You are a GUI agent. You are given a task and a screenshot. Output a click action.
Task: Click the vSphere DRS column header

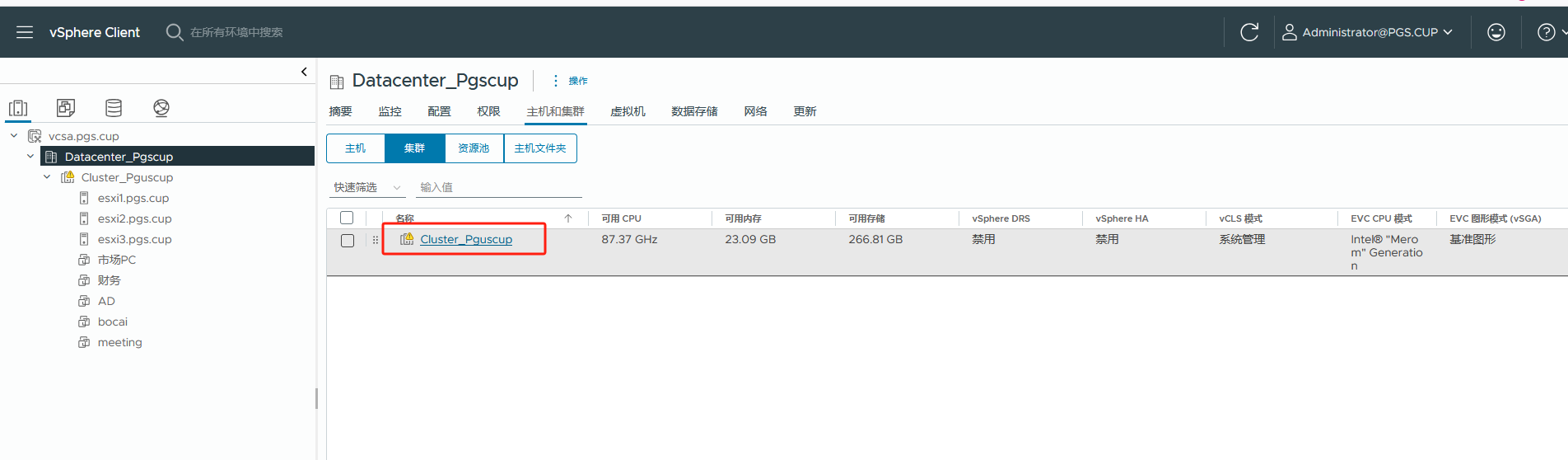[1001, 218]
